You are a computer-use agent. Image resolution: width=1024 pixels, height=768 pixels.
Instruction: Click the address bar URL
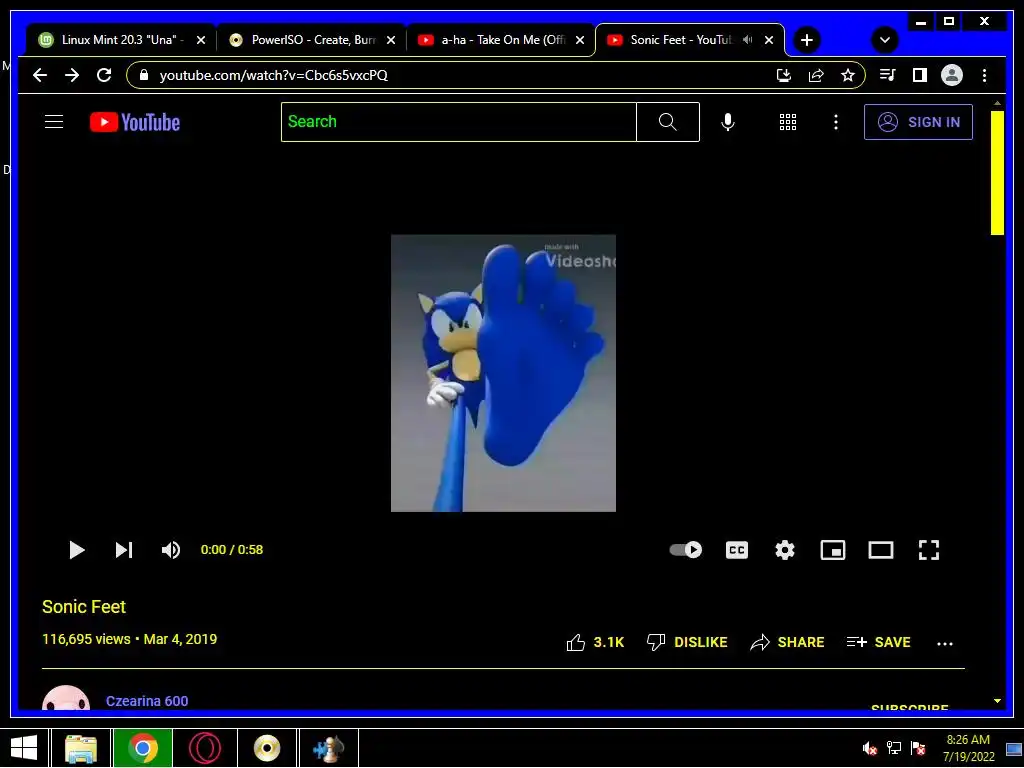[274, 75]
